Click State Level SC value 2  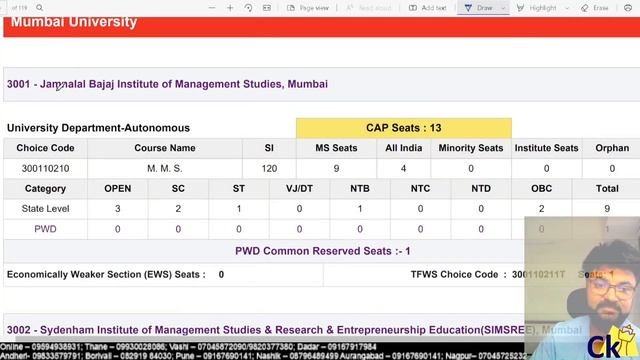pos(178,209)
